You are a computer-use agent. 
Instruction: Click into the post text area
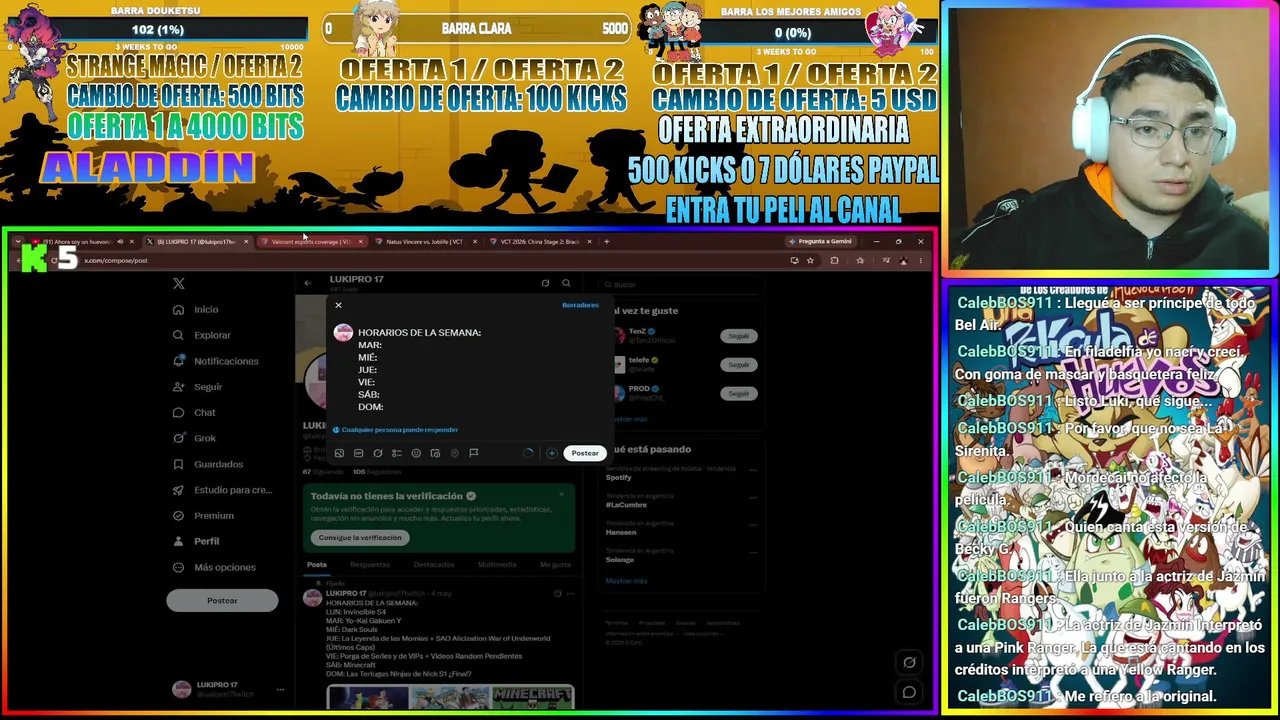pos(478,370)
